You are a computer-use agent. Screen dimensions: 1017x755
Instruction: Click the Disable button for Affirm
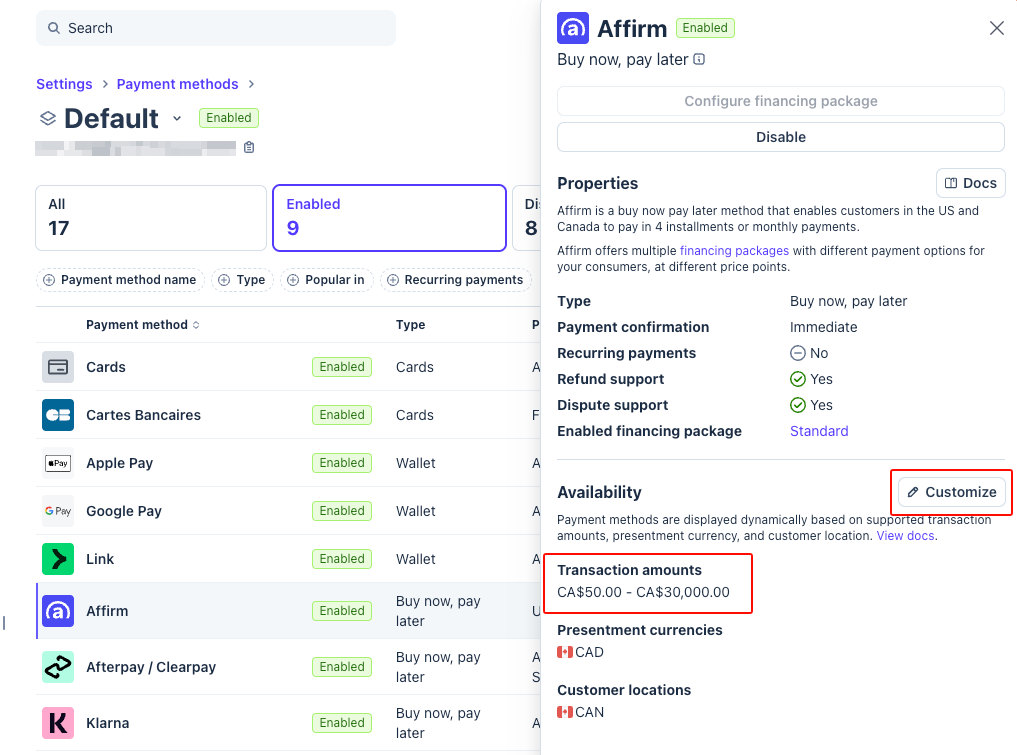click(780, 137)
